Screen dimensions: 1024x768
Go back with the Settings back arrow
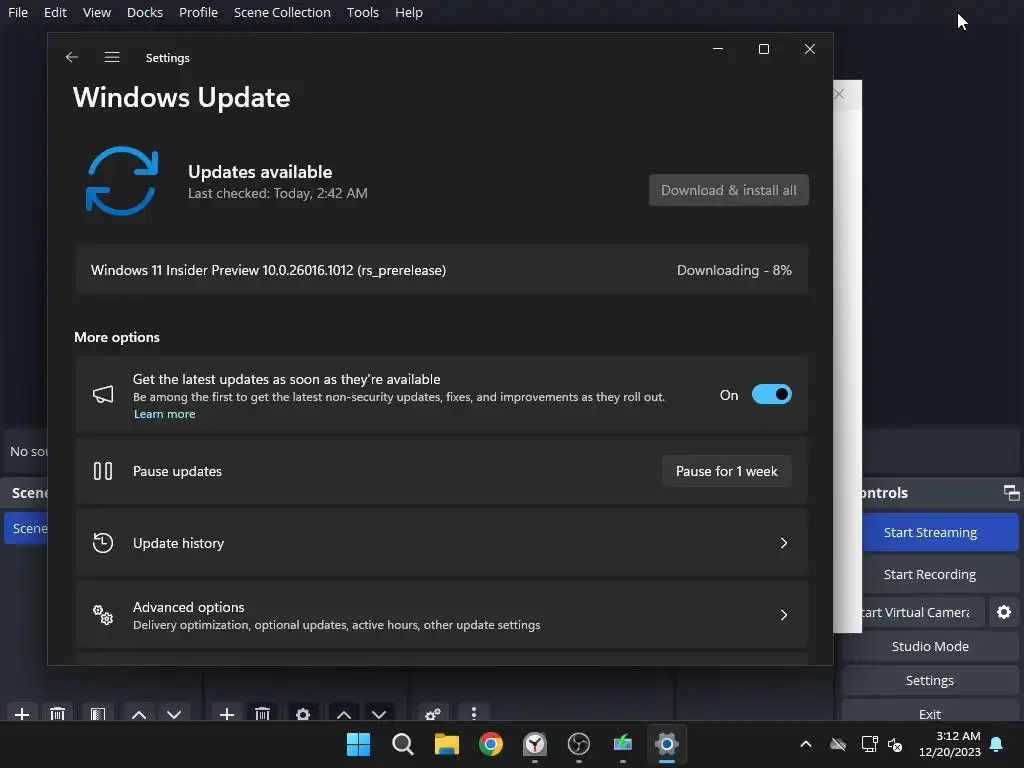[72, 57]
